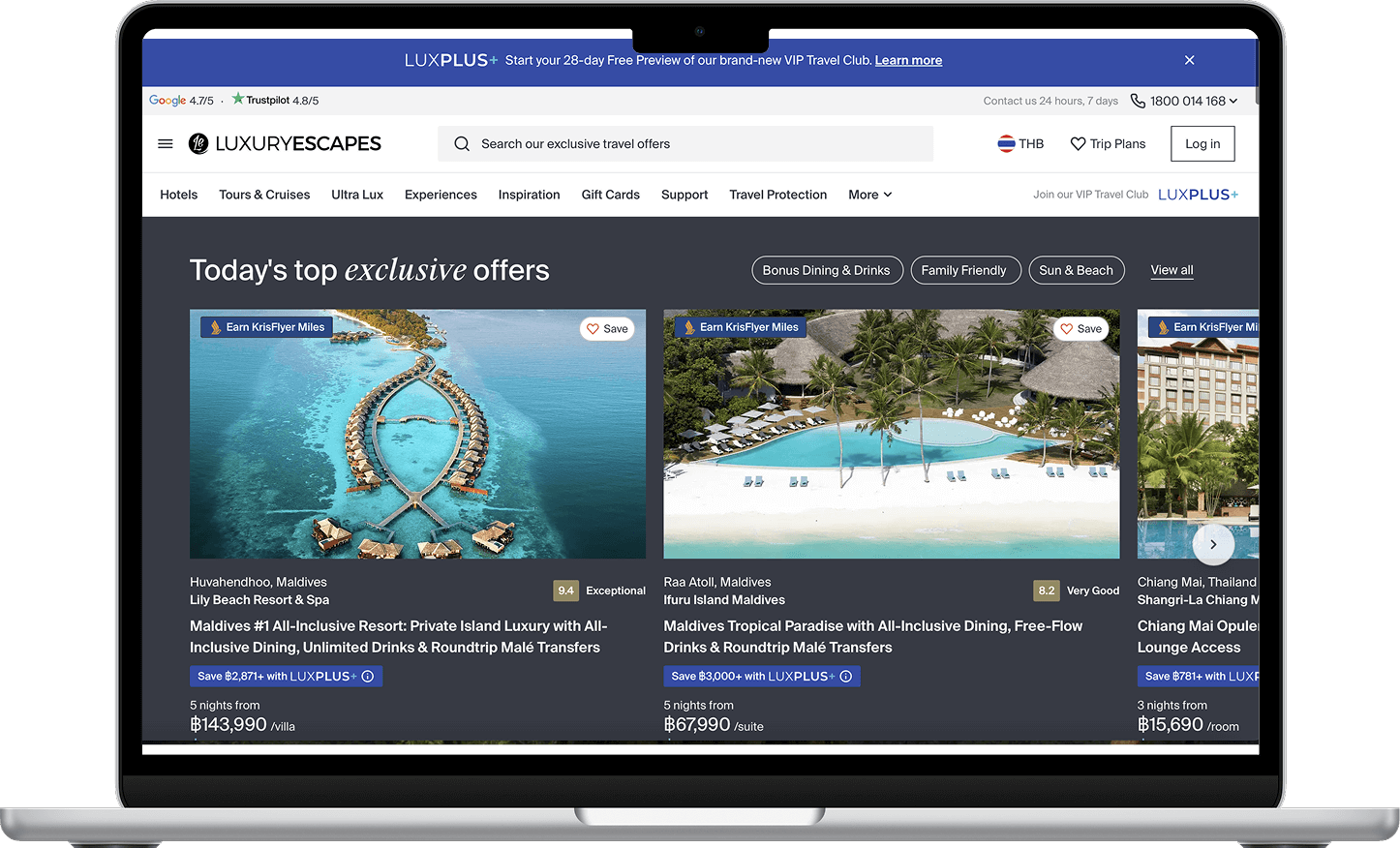Viewport: 1400px width, 848px height.
Task: Open Maldives Tropical Paradise offer title
Action: tap(873, 637)
